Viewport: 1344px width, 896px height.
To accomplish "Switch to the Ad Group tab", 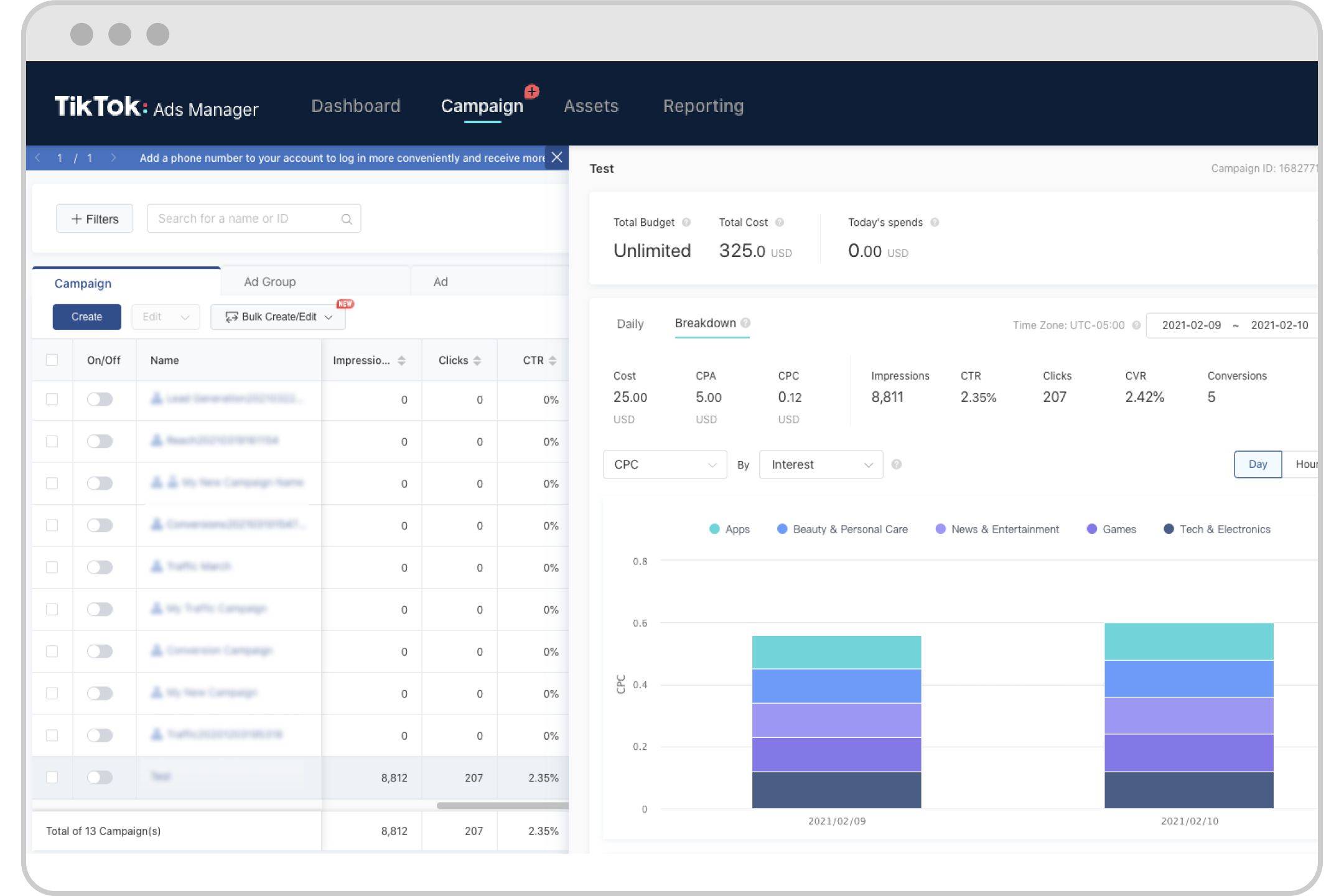I will 270,281.
